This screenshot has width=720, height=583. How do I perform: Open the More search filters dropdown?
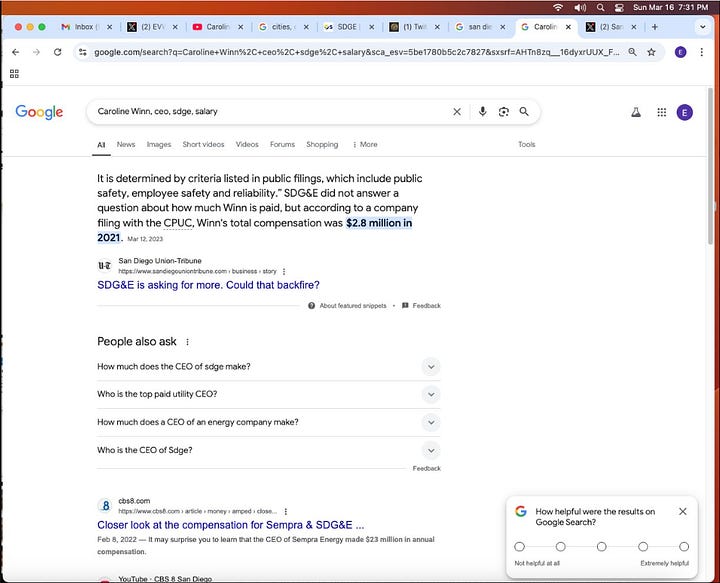365,145
